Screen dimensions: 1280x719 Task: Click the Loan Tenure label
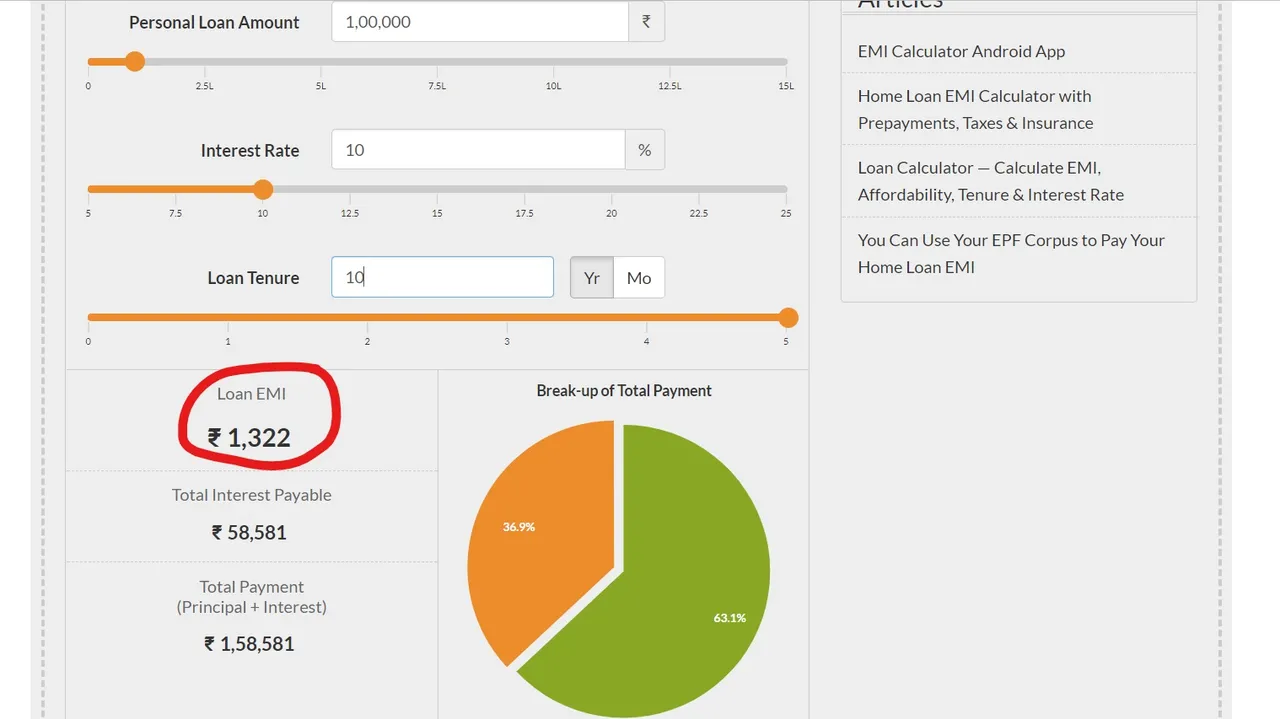(x=253, y=278)
